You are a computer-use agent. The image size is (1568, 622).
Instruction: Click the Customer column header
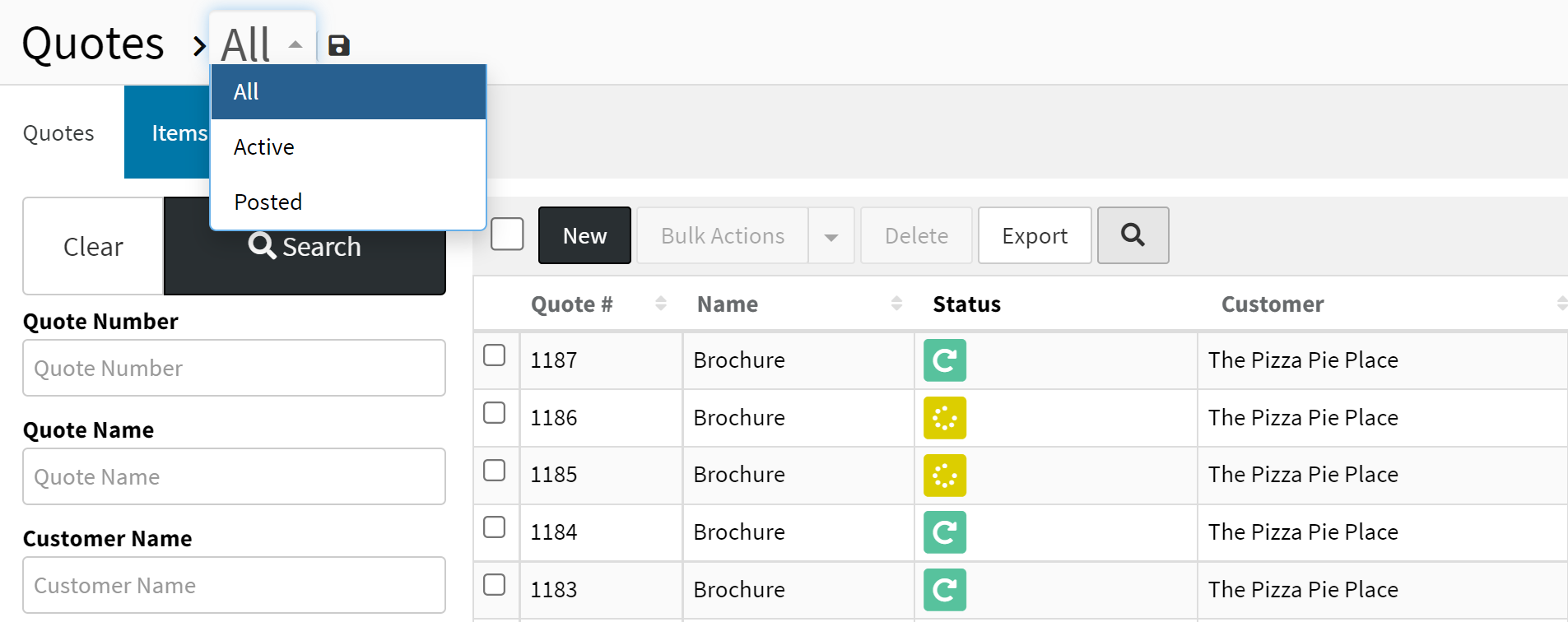pyautogui.click(x=1273, y=304)
